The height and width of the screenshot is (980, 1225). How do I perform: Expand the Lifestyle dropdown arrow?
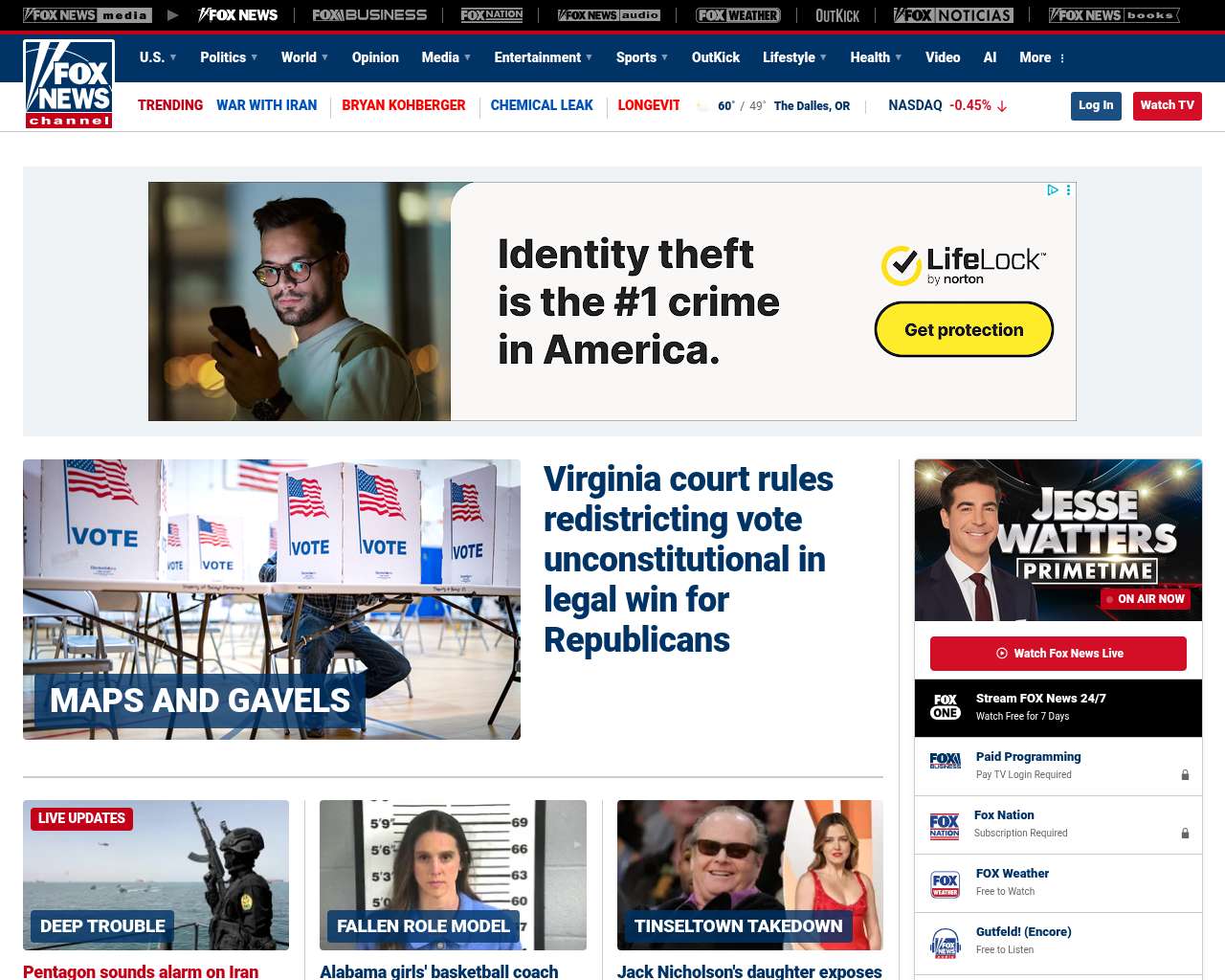(x=823, y=57)
